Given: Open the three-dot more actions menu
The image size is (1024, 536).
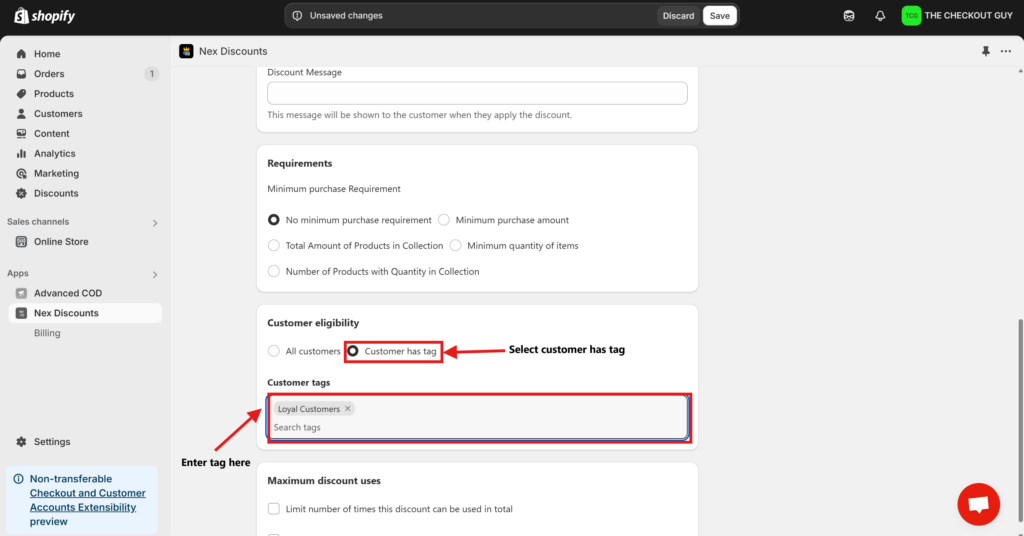Looking at the screenshot, I should 1006,51.
